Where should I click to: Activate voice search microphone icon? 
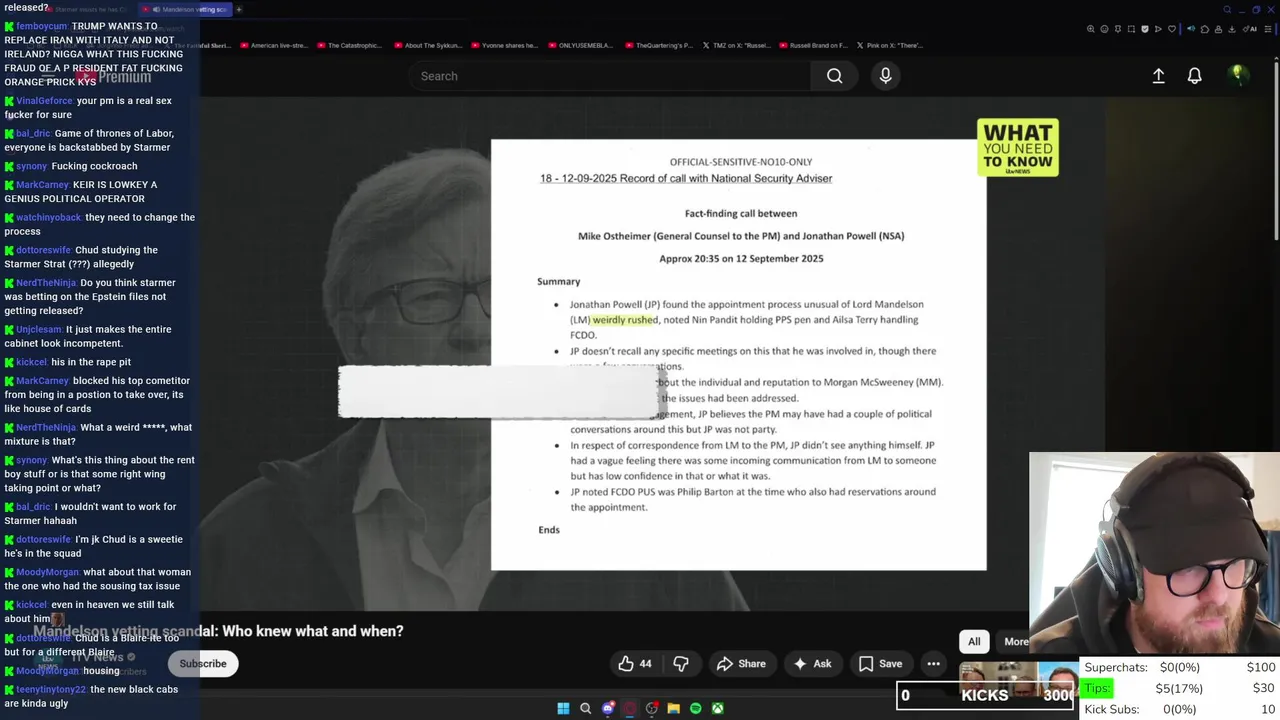click(885, 76)
